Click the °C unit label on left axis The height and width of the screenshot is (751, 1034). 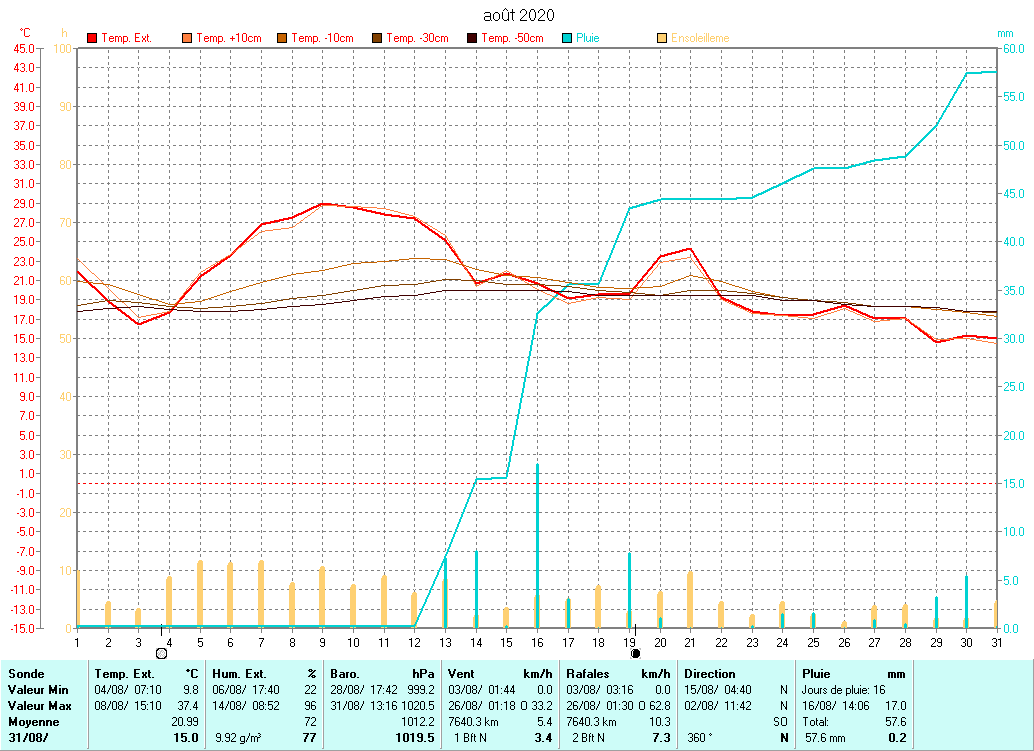25,33
